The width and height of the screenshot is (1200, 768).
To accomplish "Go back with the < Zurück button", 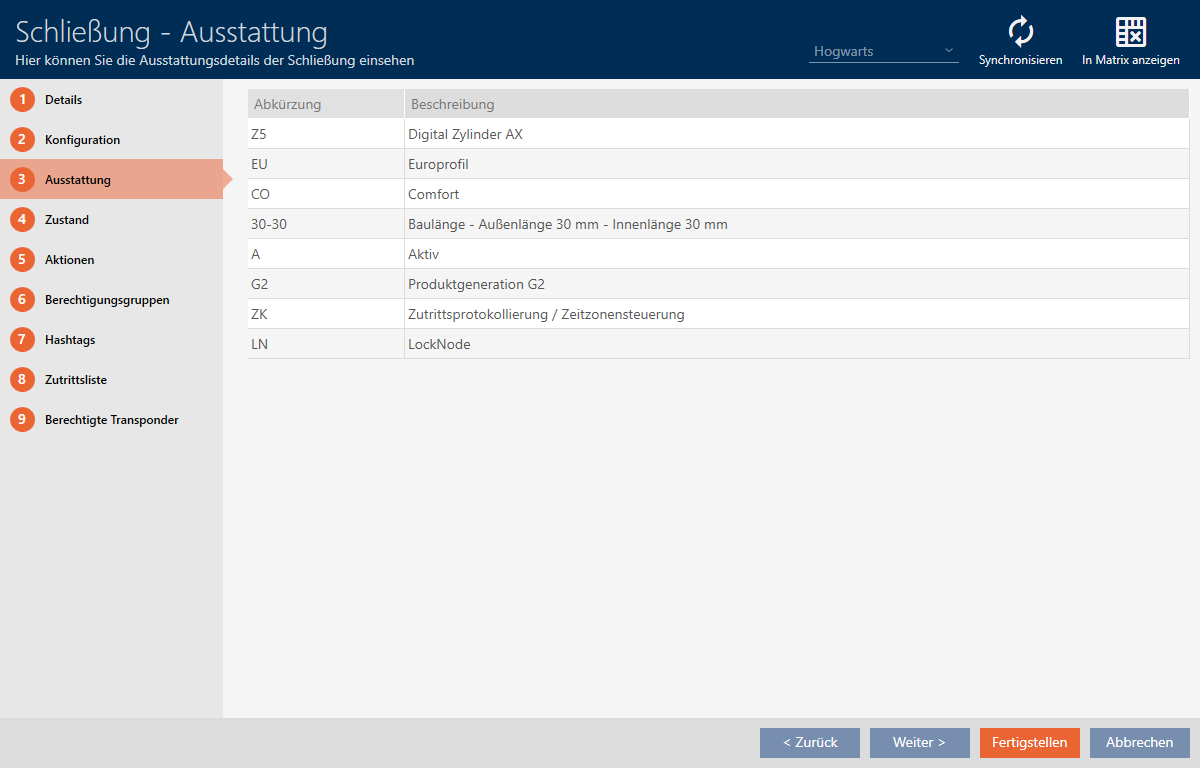I will pos(809,742).
